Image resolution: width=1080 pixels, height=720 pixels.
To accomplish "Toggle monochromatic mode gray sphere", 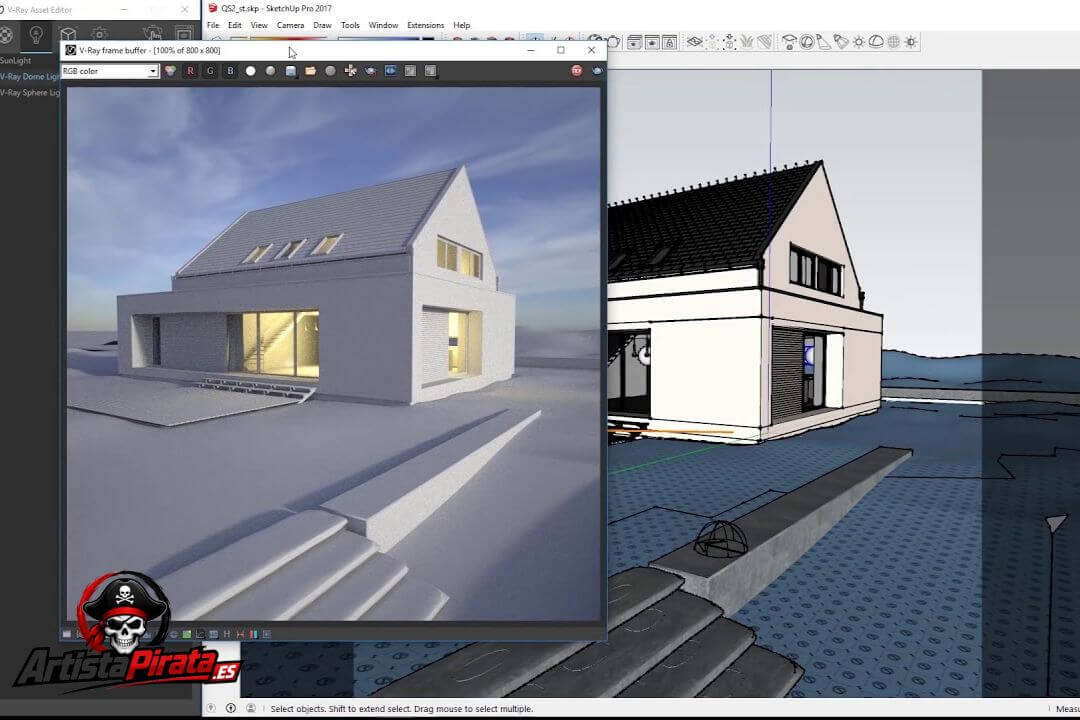I will click(x=271, y=71).
